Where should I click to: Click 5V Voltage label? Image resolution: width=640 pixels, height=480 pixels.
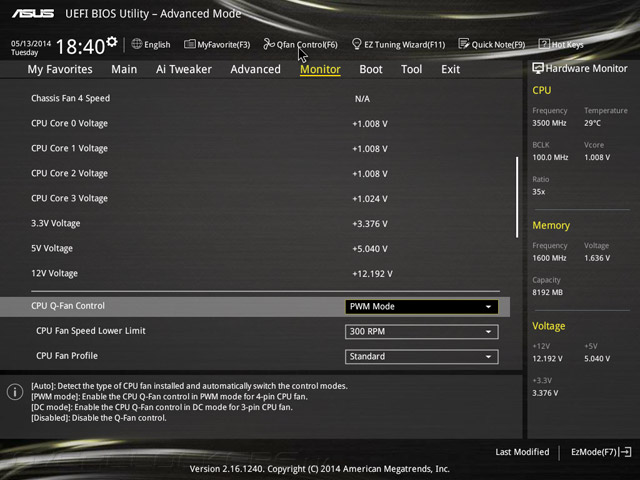pos(52,248)
